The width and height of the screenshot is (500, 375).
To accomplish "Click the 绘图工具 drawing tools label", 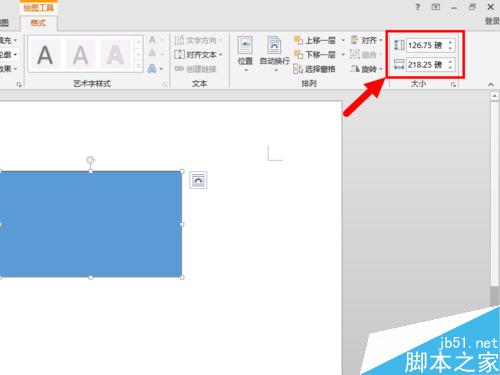I will (39, 7).
